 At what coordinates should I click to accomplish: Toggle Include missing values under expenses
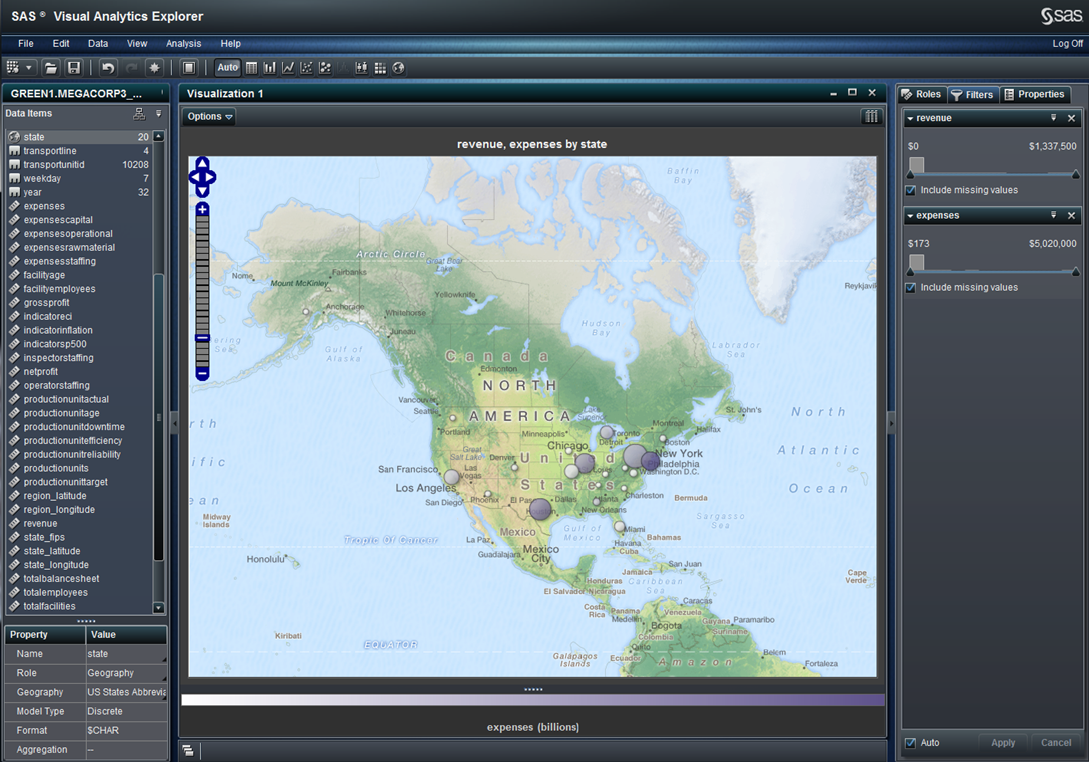click(x=910, y=288)
